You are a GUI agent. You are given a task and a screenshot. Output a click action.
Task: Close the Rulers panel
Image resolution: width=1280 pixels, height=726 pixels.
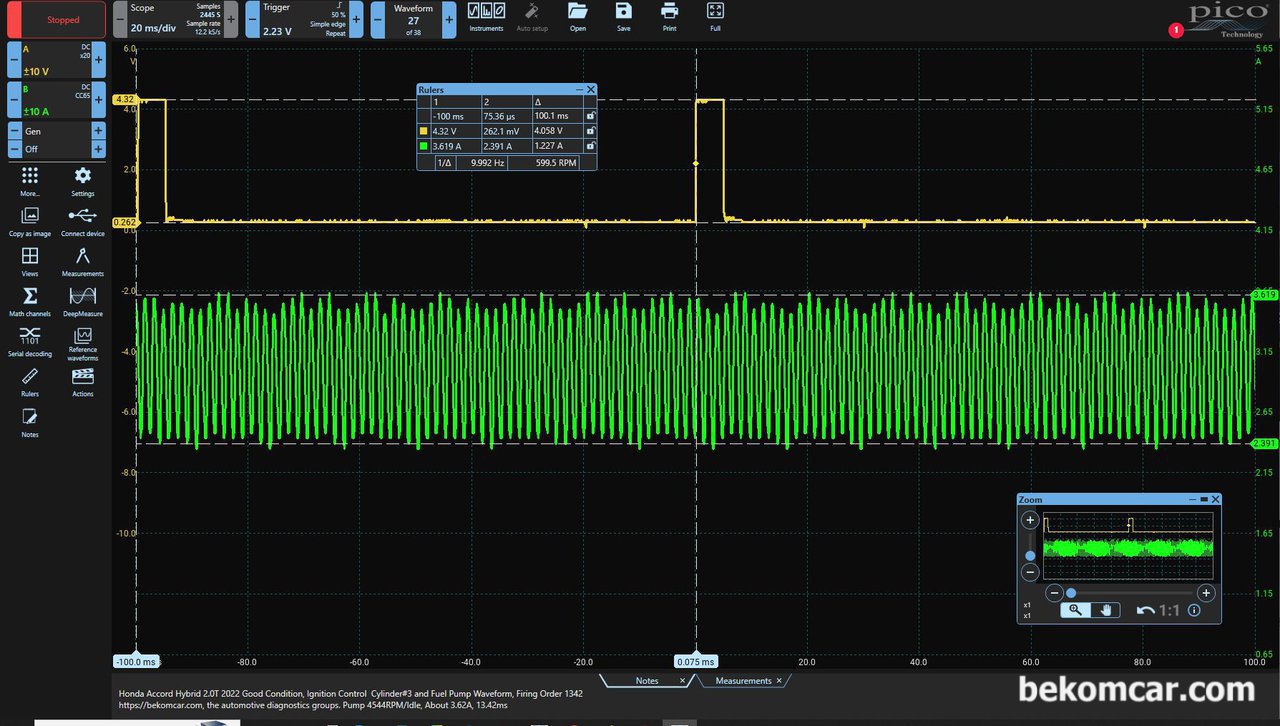click(591, 90)
